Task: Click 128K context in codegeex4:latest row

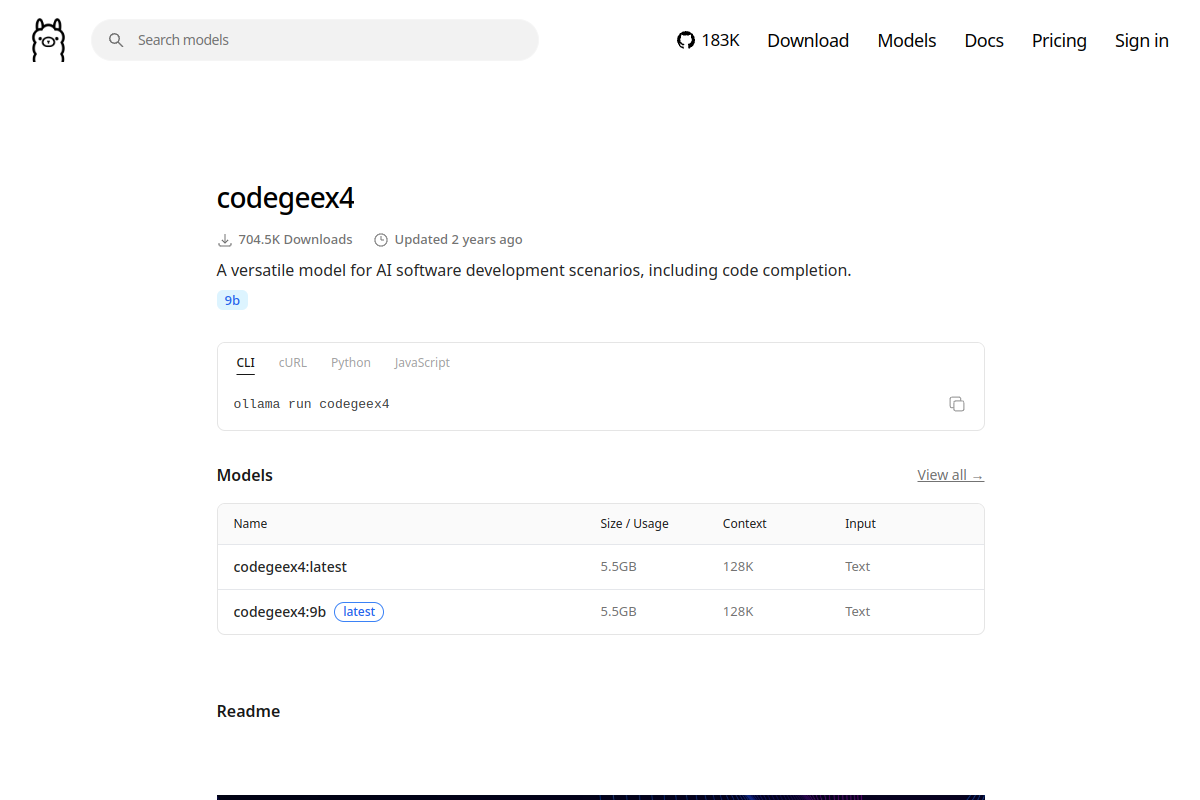Action: pos(738,567)
